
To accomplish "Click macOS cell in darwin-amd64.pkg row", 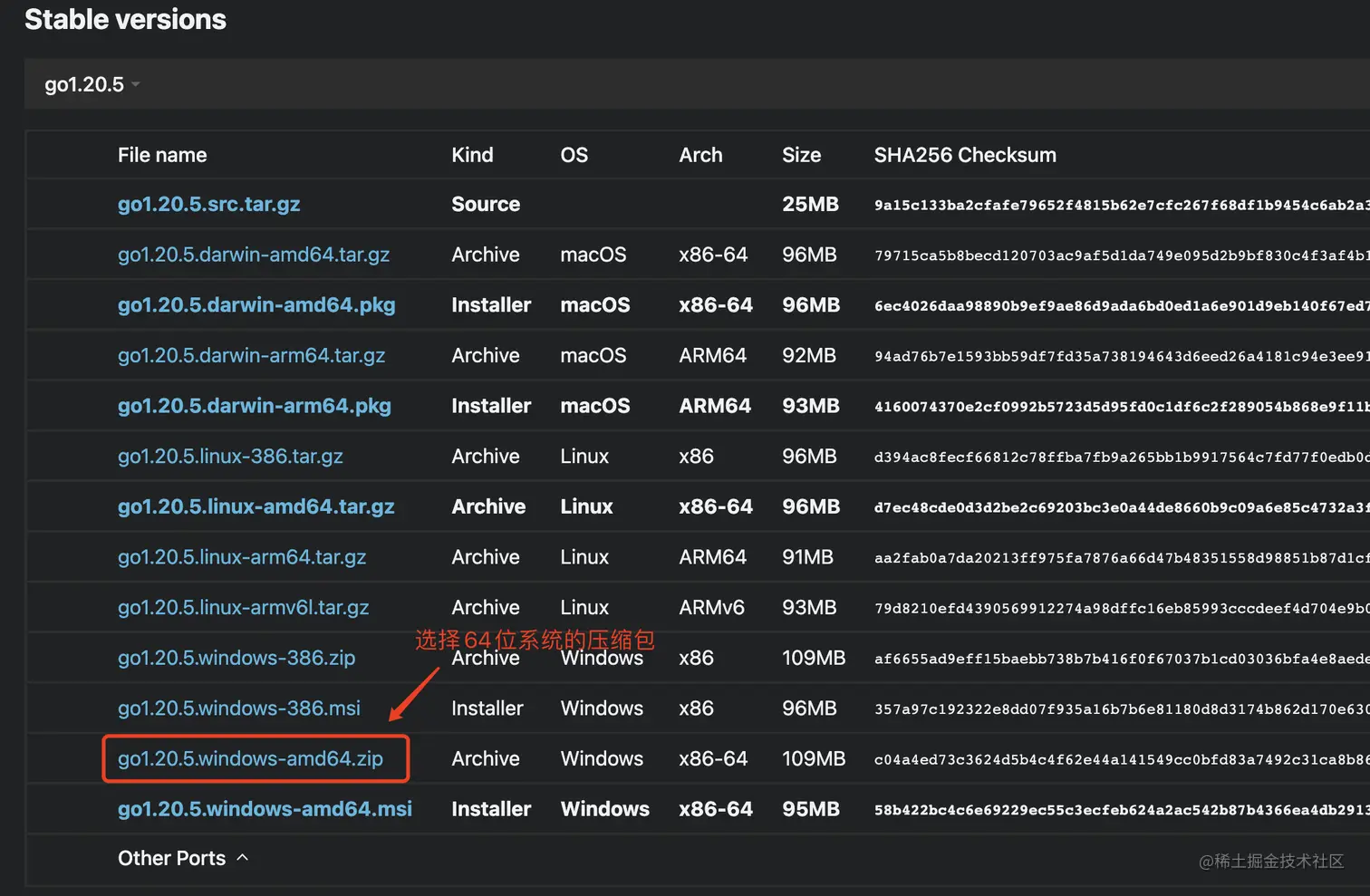I will coord(595,305).
